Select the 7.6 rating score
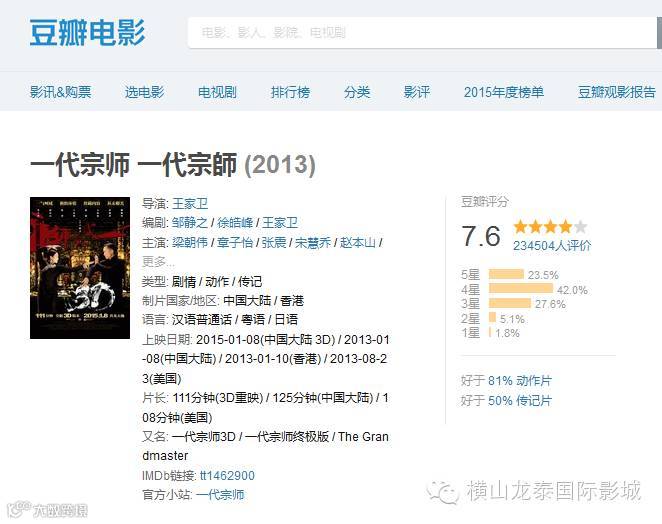 point(481,236)
